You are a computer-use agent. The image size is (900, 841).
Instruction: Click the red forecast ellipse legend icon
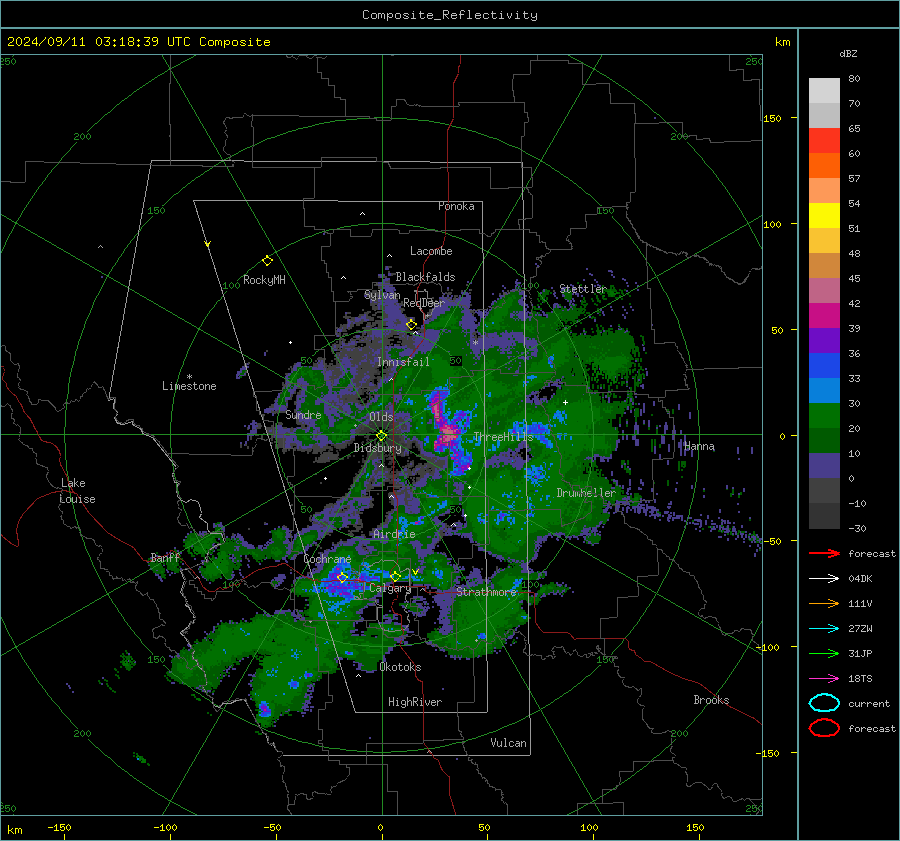[x=824, y=728]
